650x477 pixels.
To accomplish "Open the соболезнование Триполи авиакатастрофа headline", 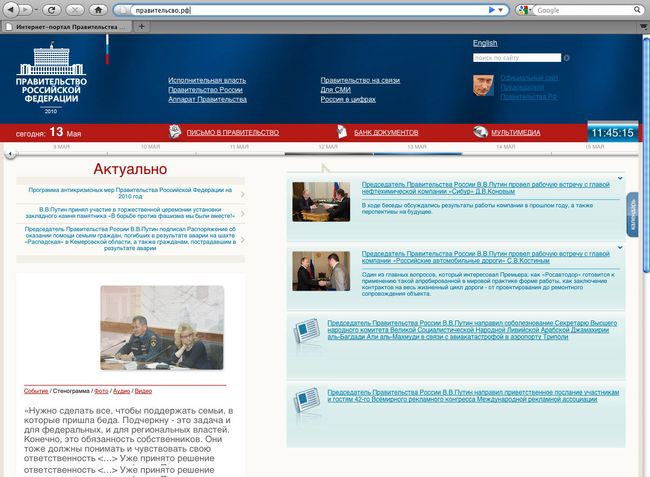I will [x=472, y=330].
